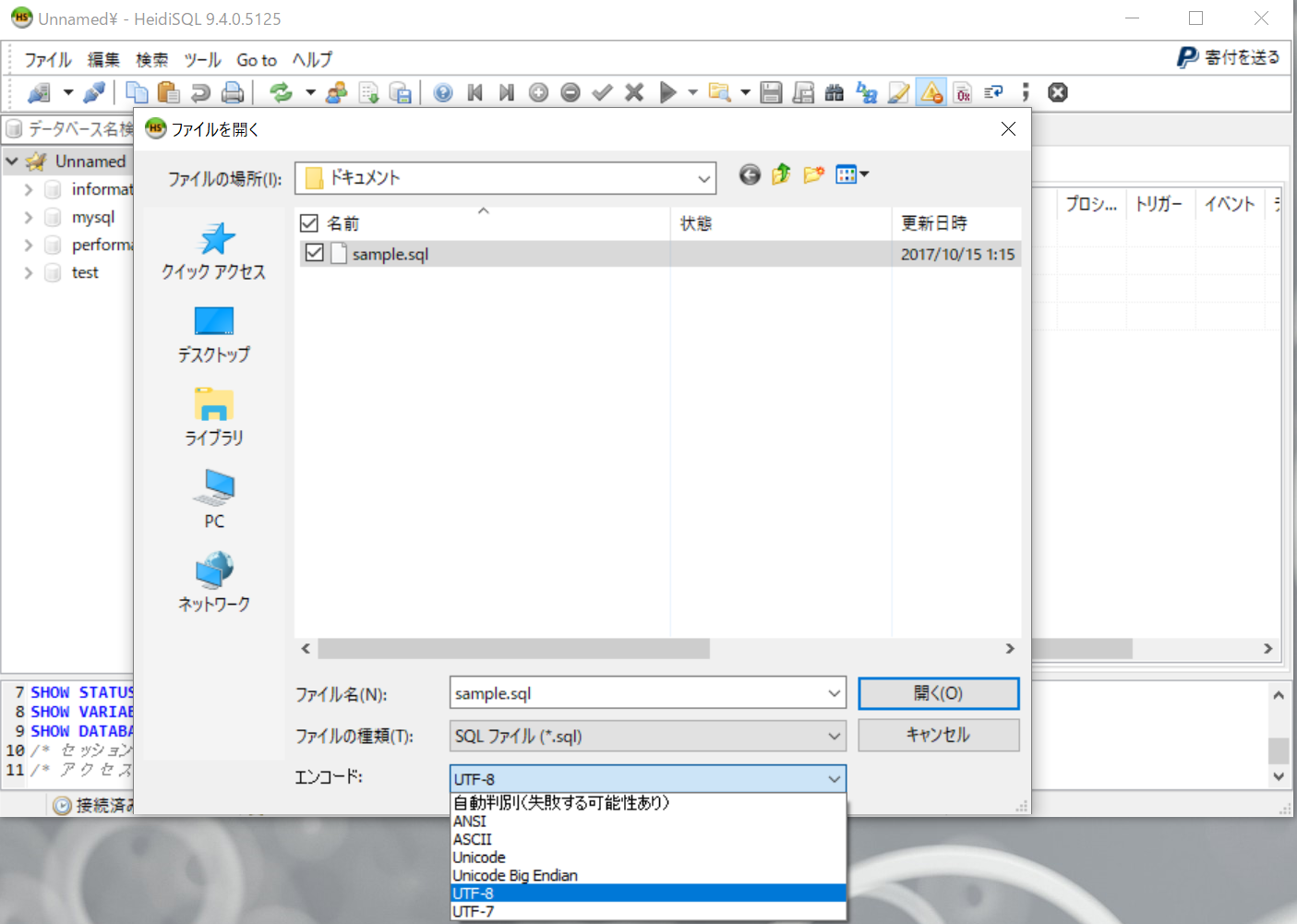The height and width of the screenshot is (924, 1297).
Task: Go to last record icon
Action: pos(507,92)
